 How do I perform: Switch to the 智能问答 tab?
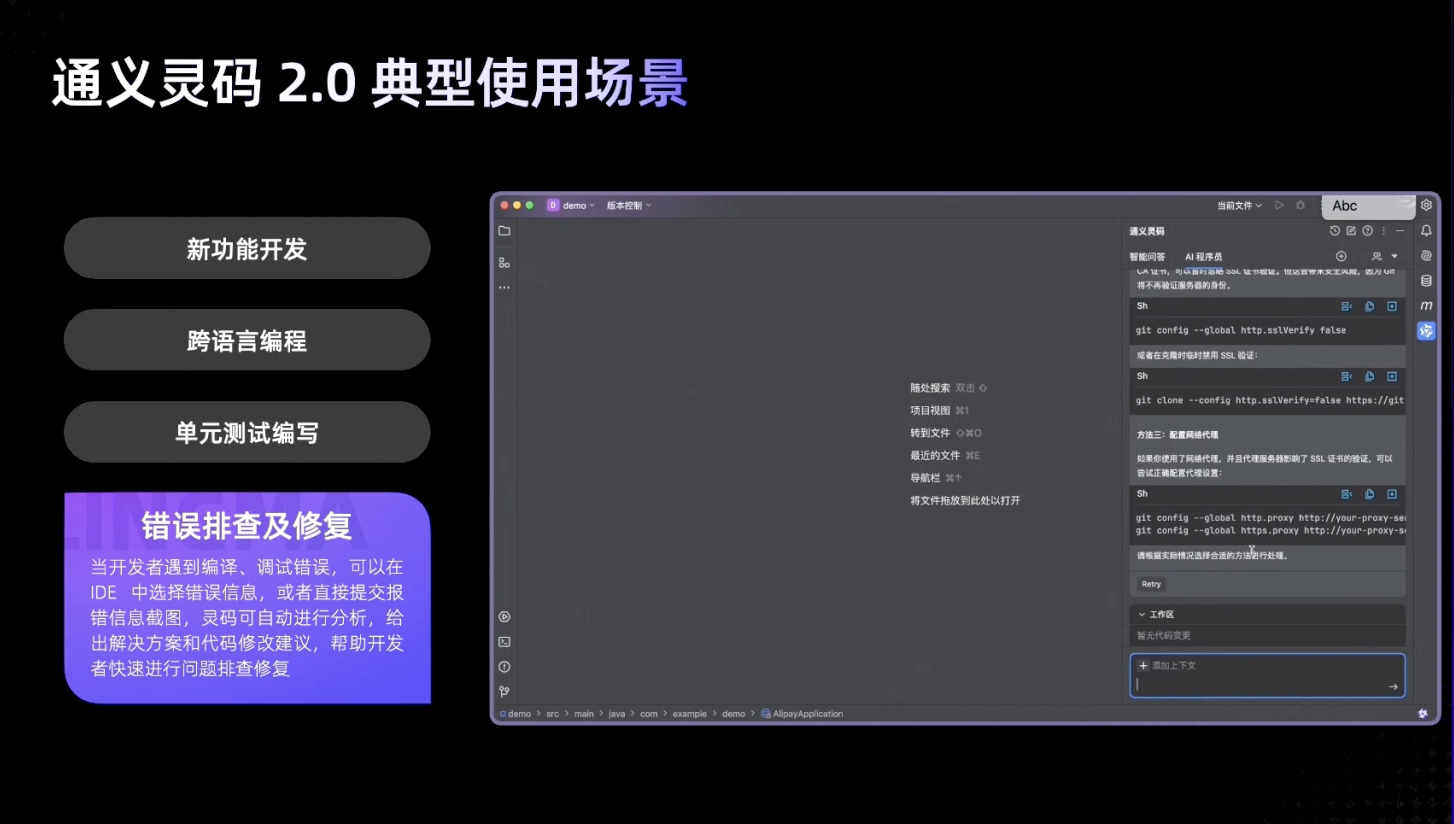pyautogui.click(x=1147, y=257)
